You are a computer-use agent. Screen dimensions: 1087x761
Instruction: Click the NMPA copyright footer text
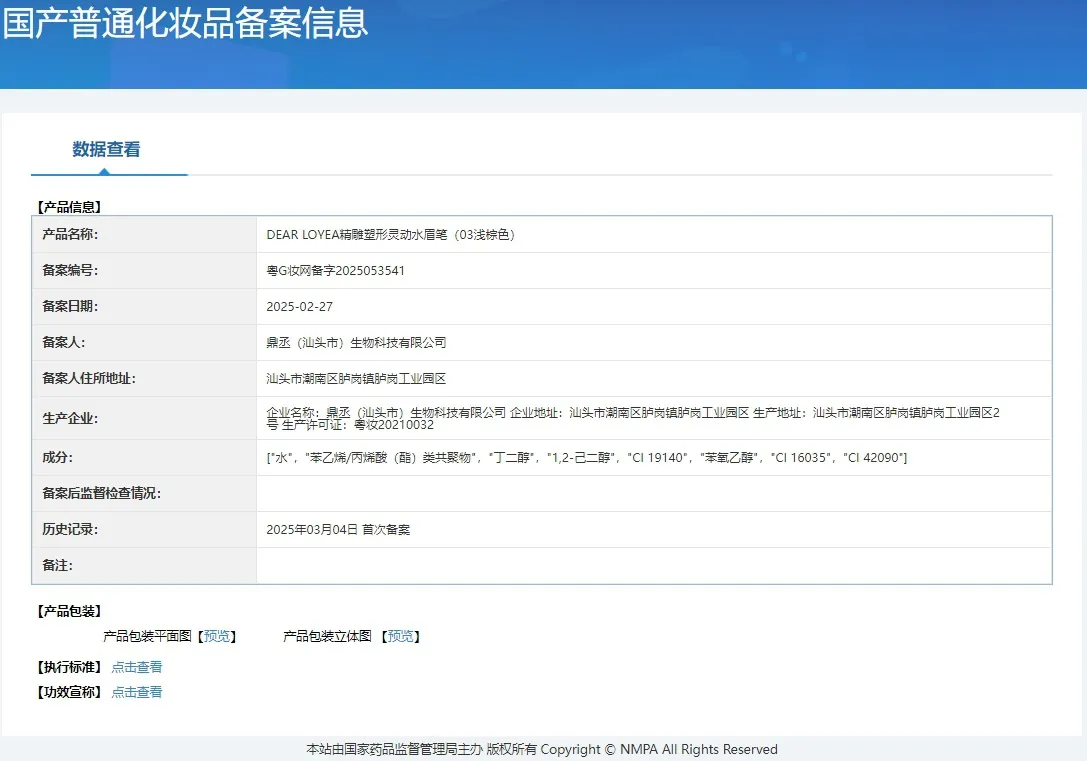(542, 749)
